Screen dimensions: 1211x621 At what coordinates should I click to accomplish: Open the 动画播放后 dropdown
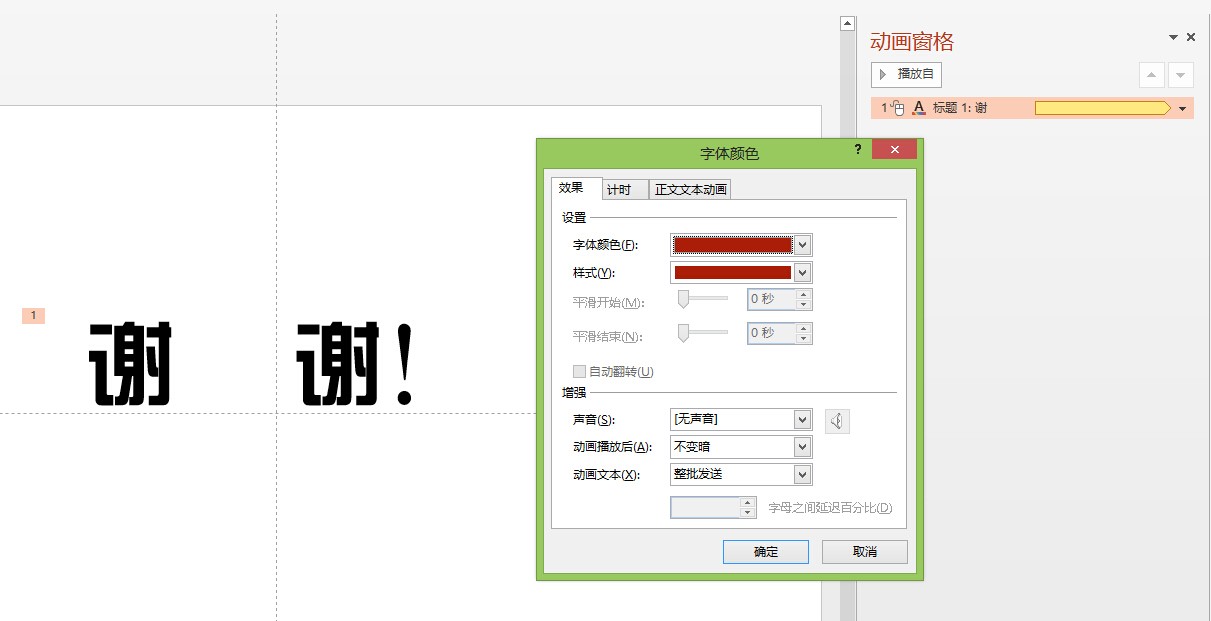pos(740,447)
